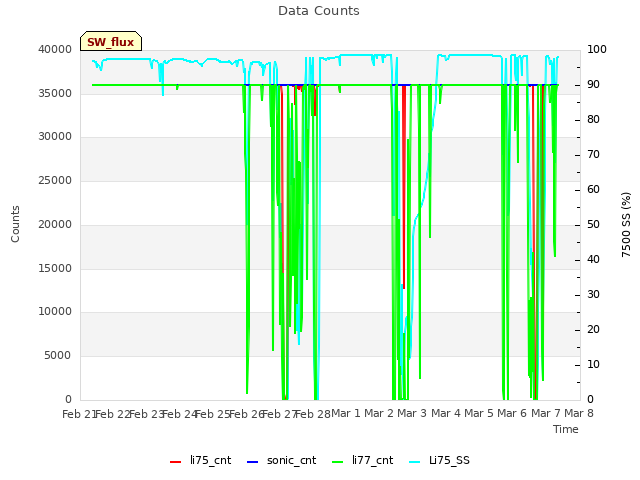Click the green li77_cnt legend swatch

tap(338, 462)
